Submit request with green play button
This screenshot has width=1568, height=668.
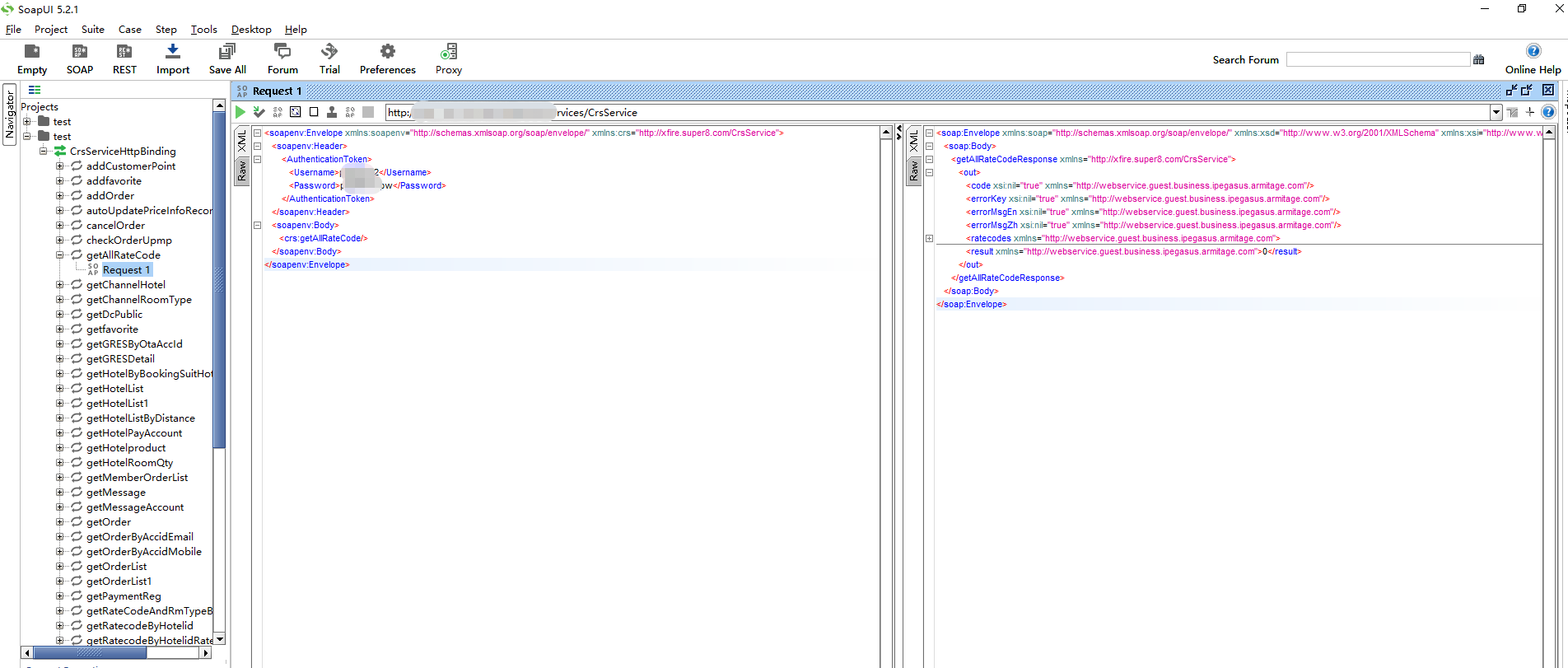click(x=240, y=112)
